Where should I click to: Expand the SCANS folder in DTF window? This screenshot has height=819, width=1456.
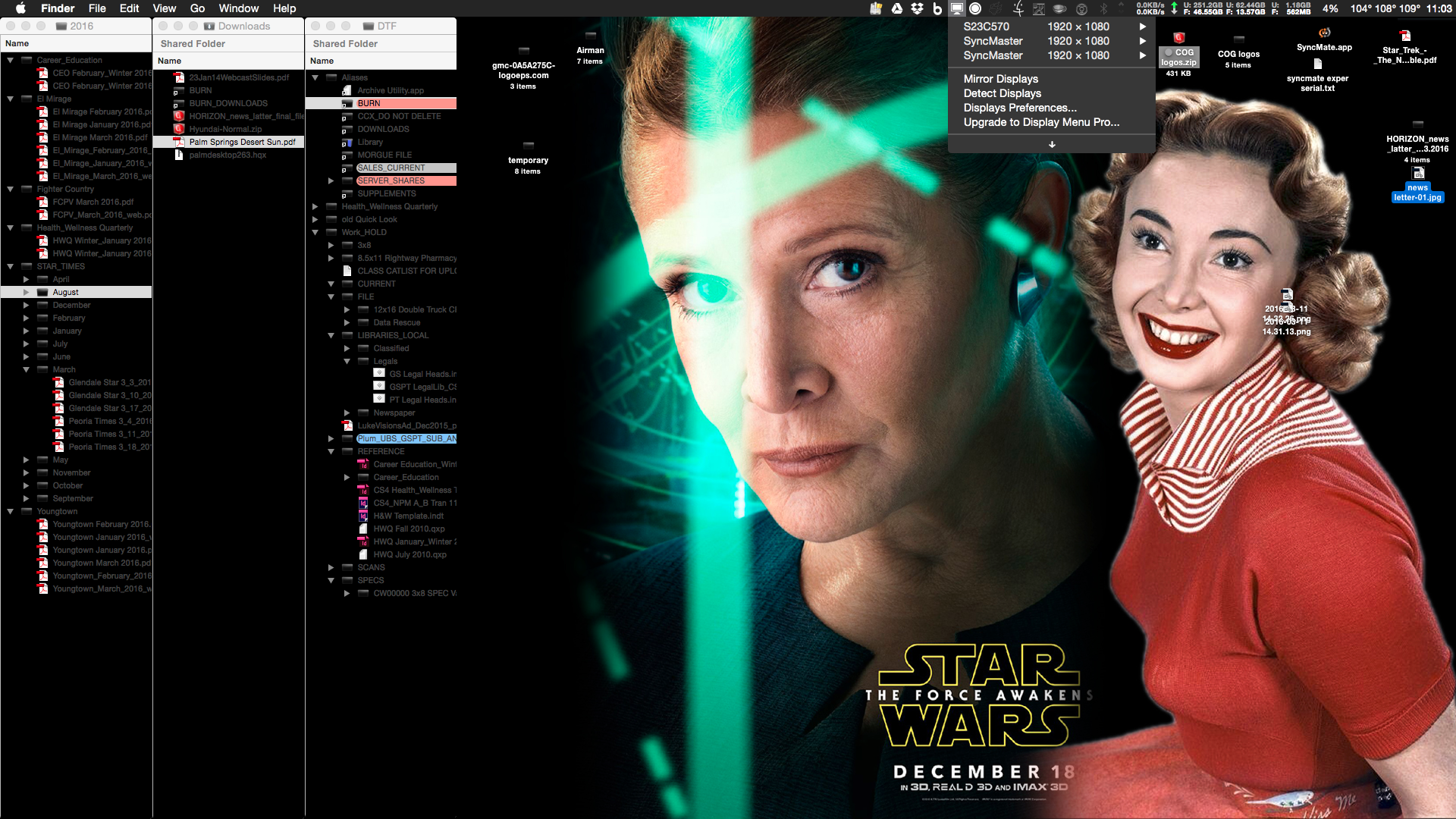(331, 567)
